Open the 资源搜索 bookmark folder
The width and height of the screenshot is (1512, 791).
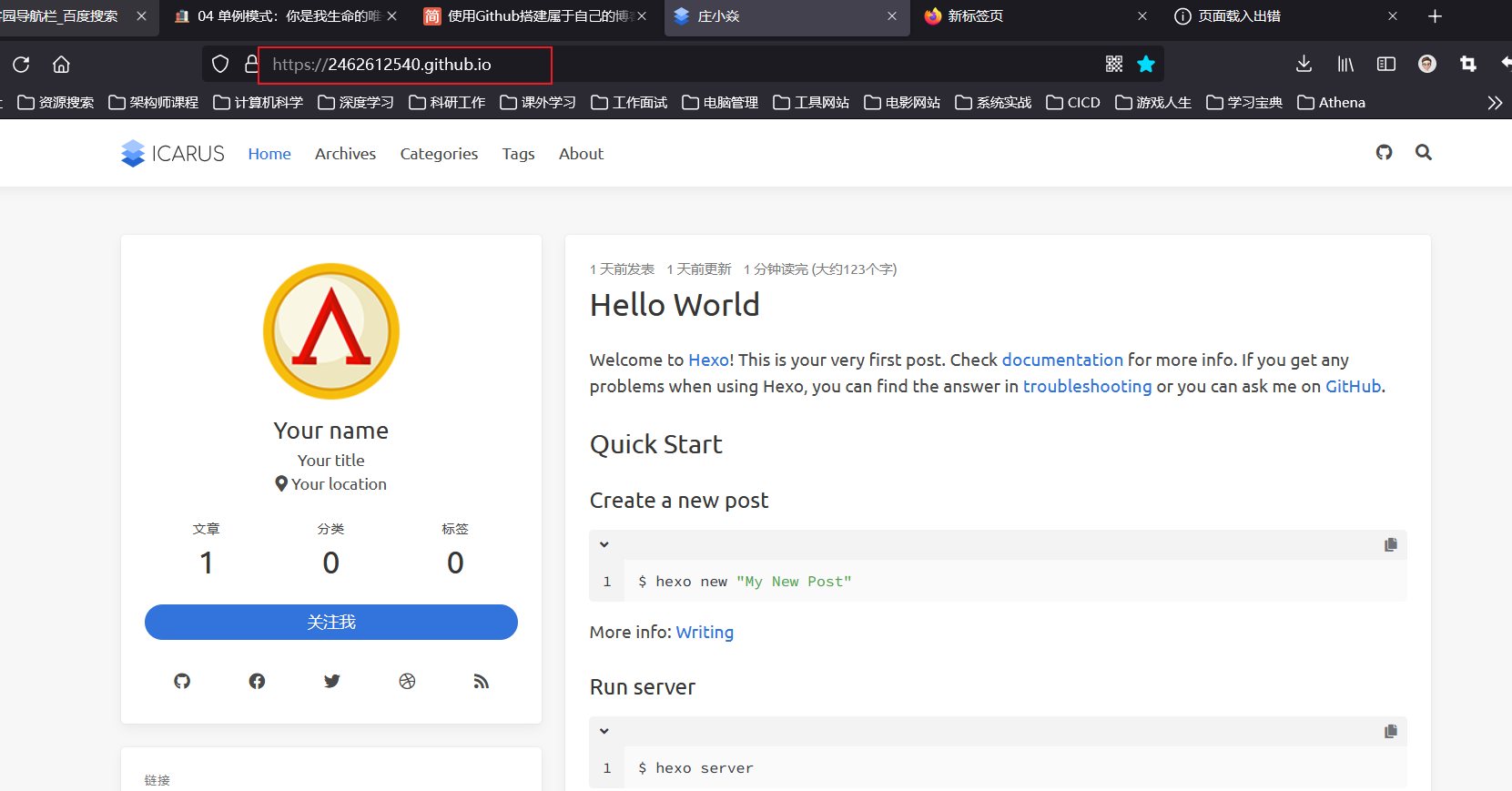pos(56,103)
